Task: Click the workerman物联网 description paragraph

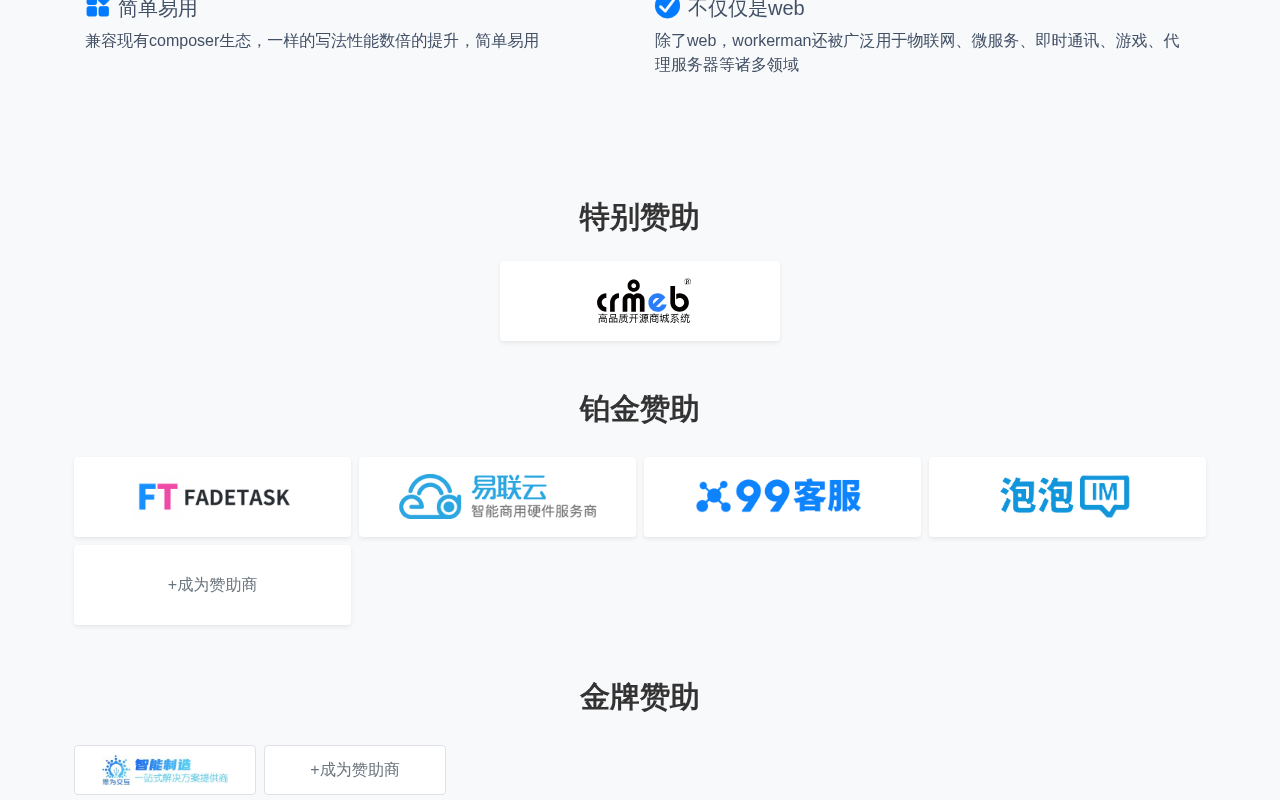Action: coord(917,53)
